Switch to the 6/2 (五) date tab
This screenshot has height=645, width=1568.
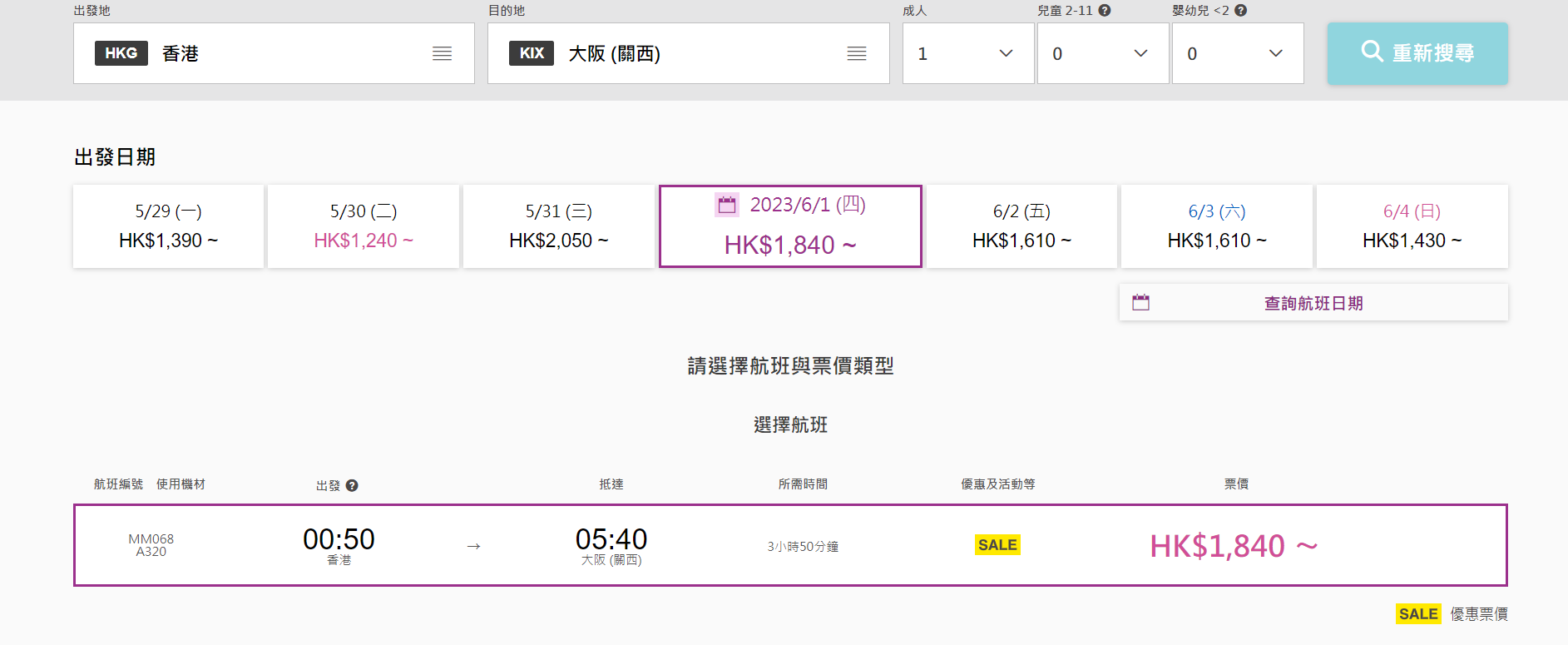(x=1021, y=226)
